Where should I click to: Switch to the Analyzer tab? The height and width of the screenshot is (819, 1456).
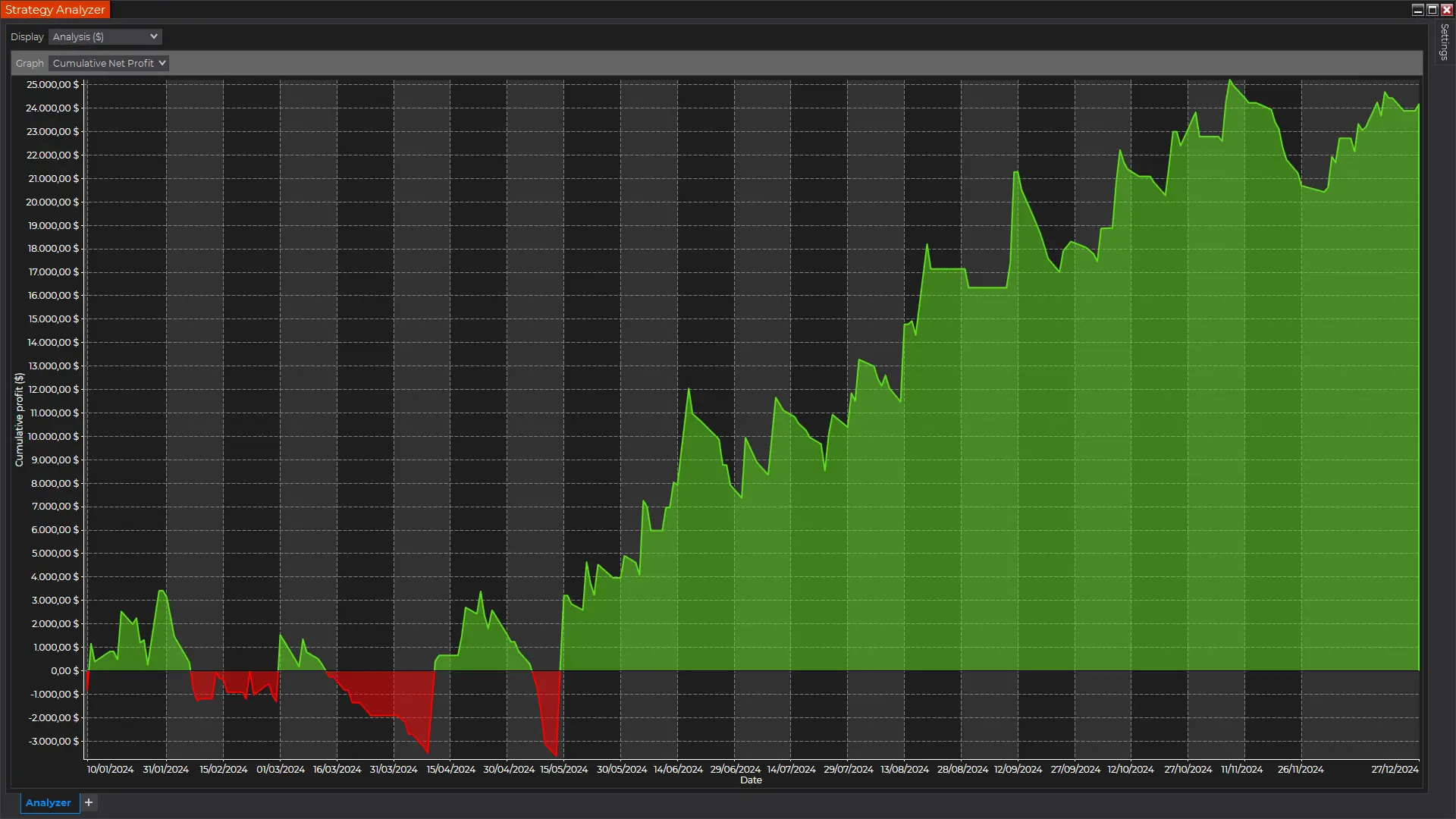click(49, 802)
